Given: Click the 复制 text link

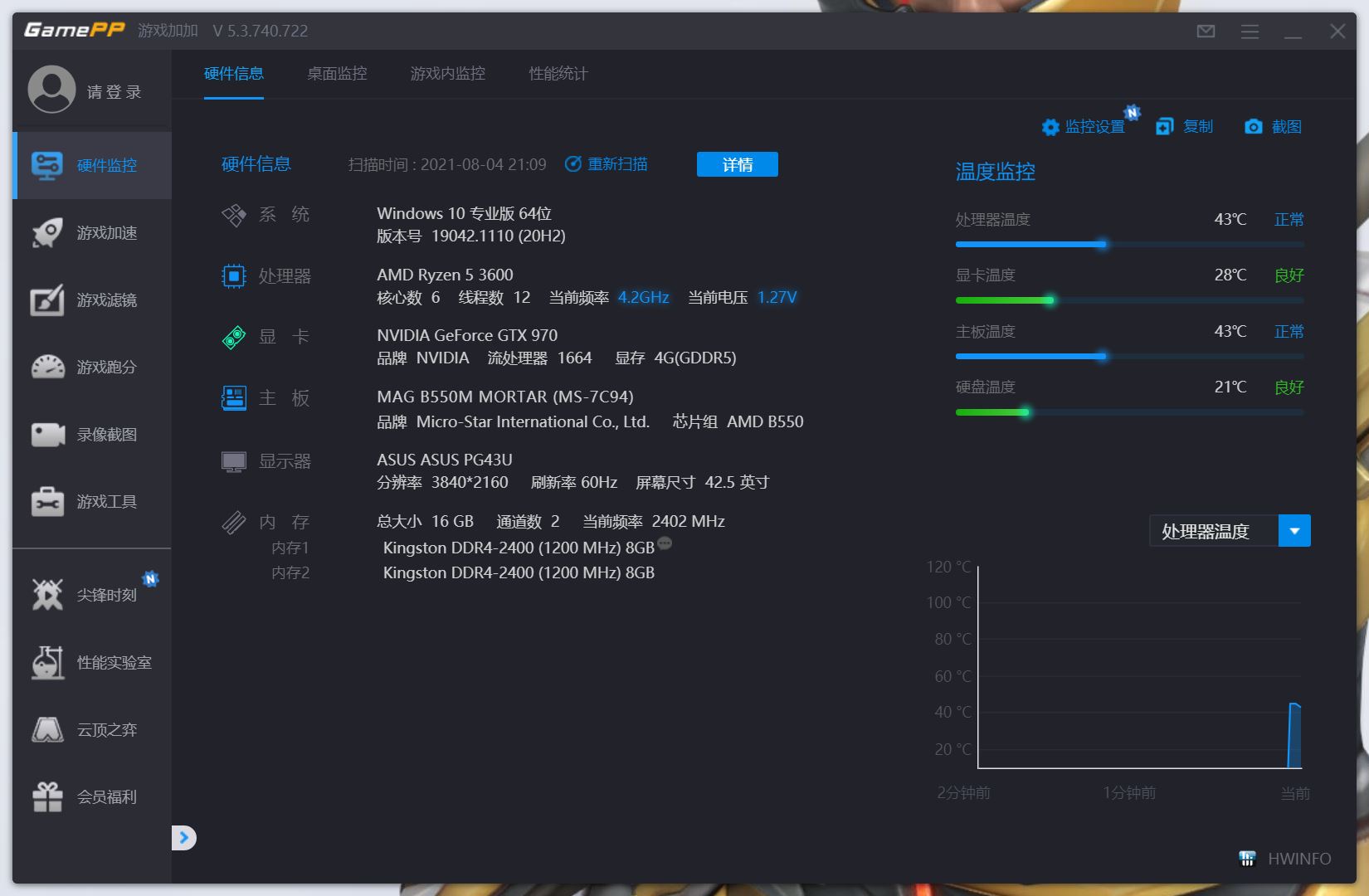Looking at the screenshot, I should [1198, 126].
